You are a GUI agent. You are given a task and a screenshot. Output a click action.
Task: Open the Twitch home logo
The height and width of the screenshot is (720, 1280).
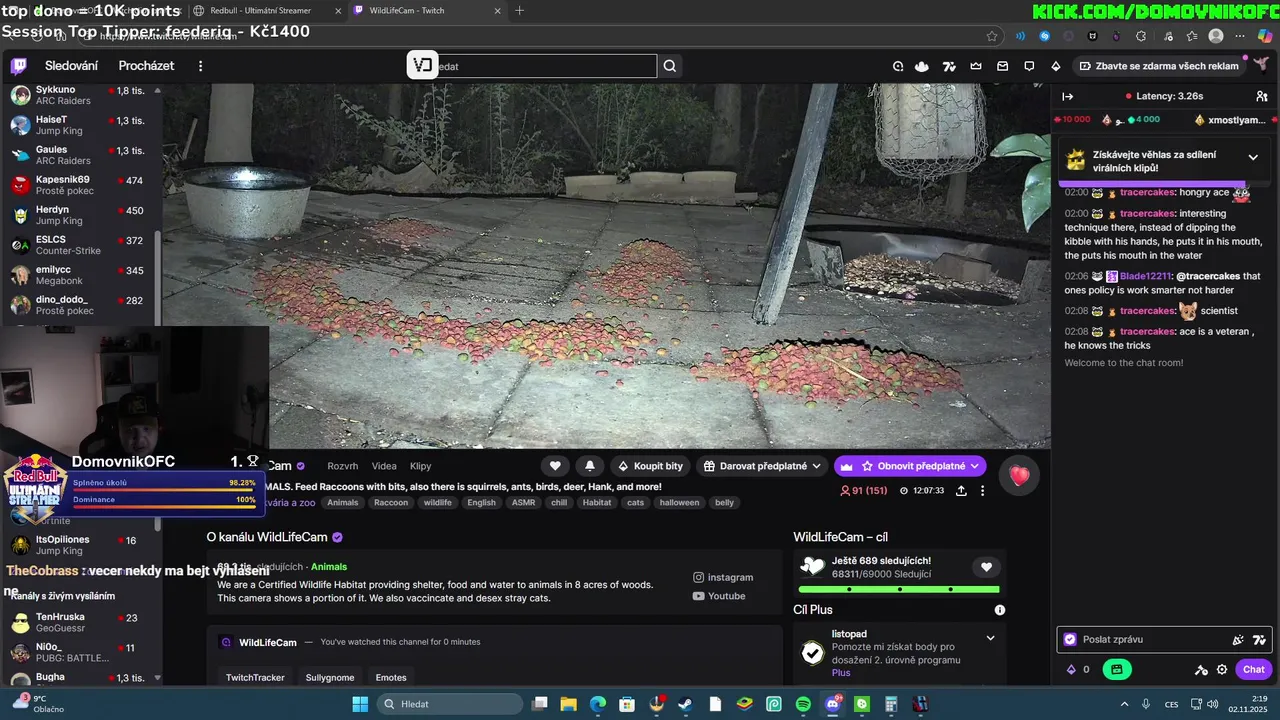coord(19,66)
